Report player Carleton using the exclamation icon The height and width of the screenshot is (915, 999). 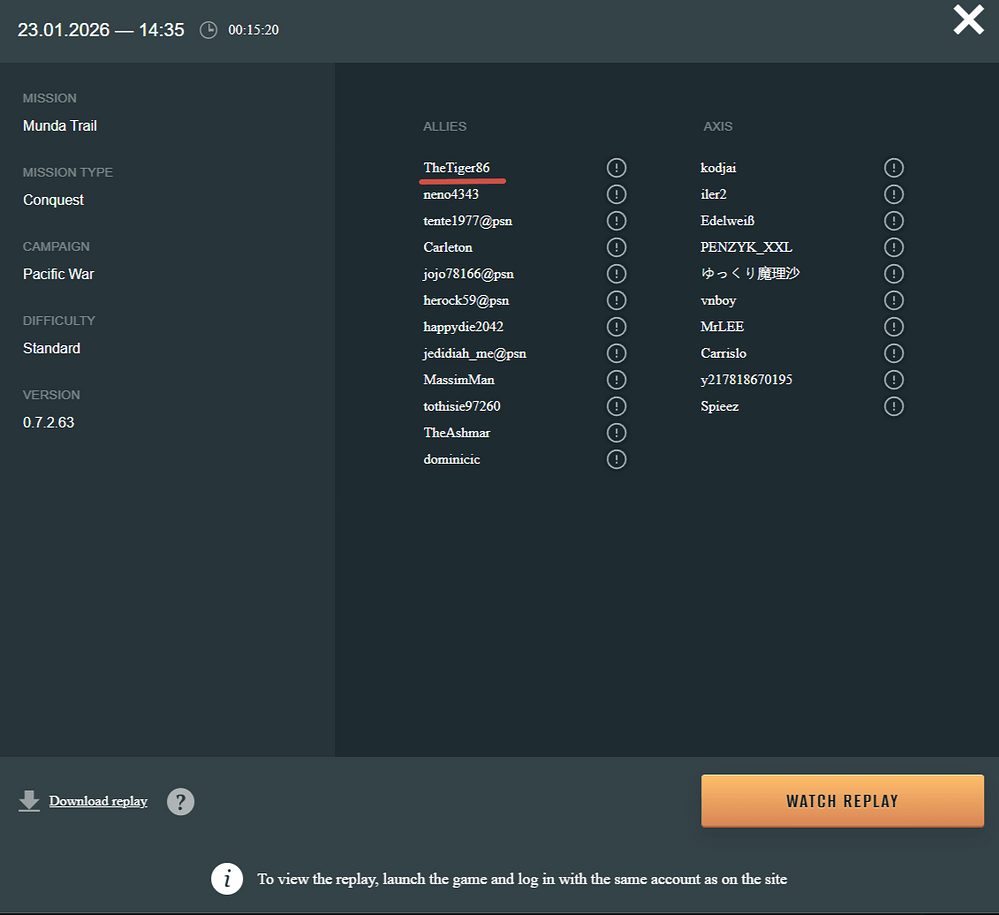tap(616, 247)
